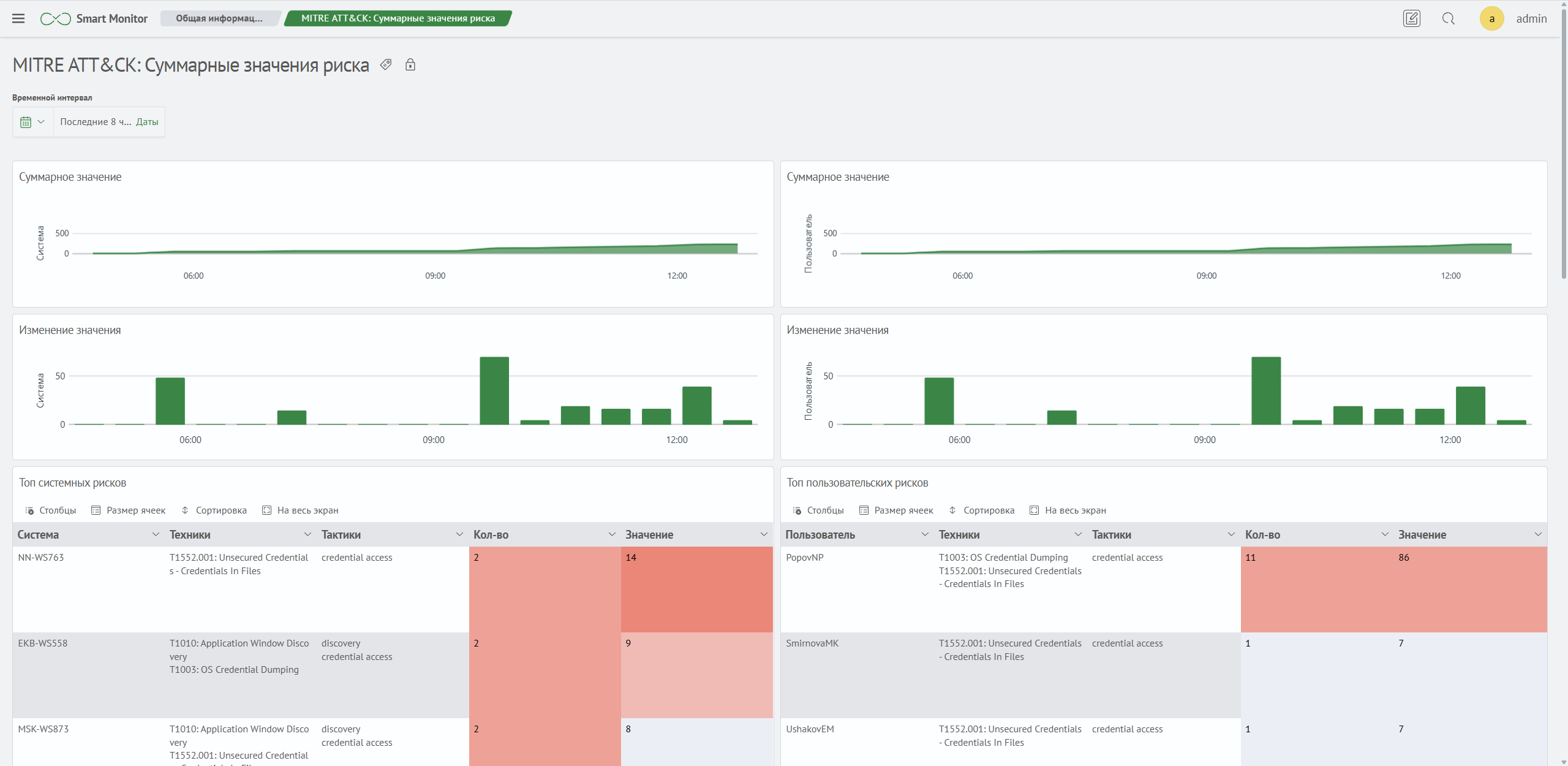This screenshot has height=766, width=1568.
Task: Click the Последние 8 ч... interval field
Action: 95,122
